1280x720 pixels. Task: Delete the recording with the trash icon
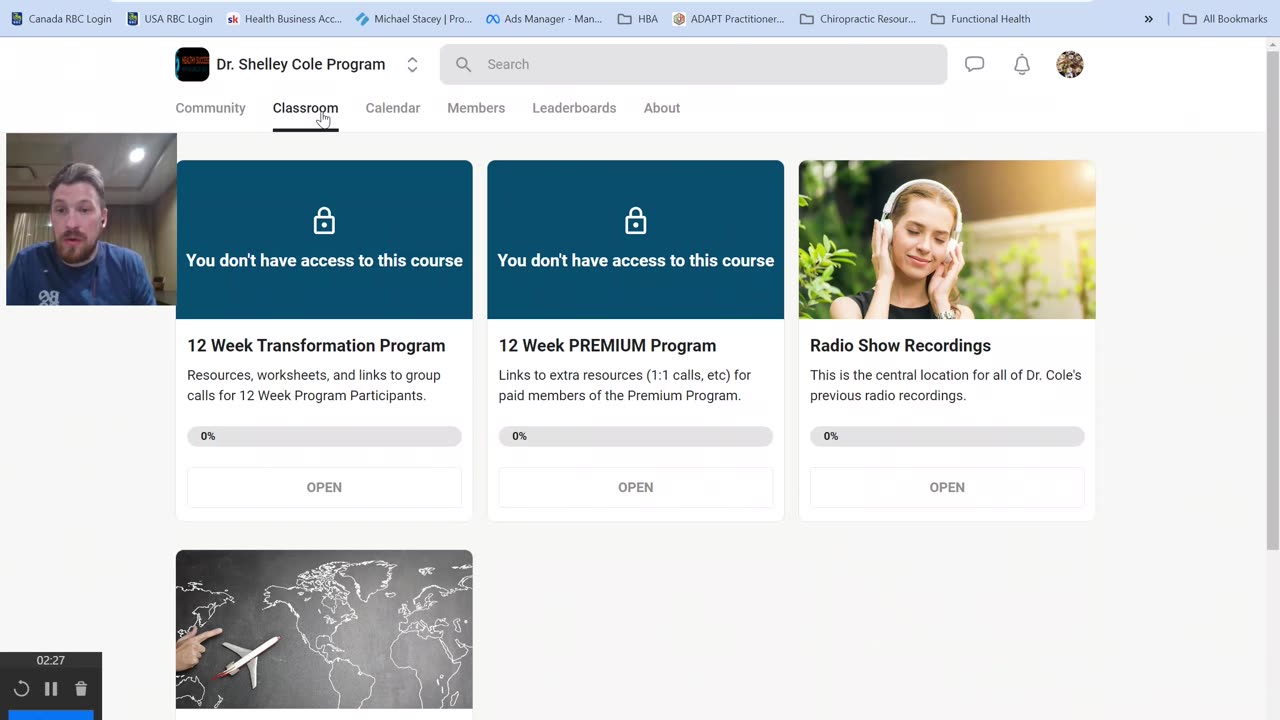(81, 689)
